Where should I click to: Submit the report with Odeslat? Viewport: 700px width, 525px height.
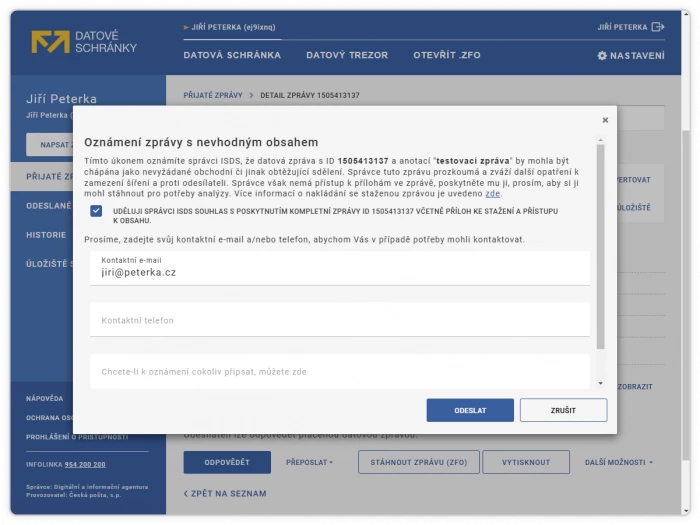(470, 410)
